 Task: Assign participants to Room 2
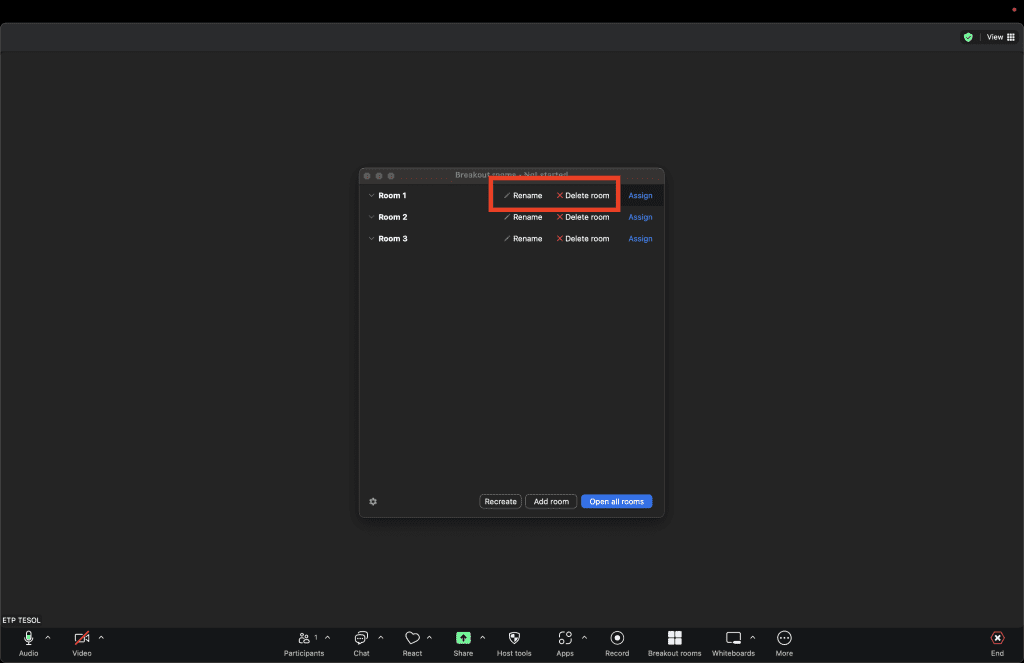(x=640, y=217)
